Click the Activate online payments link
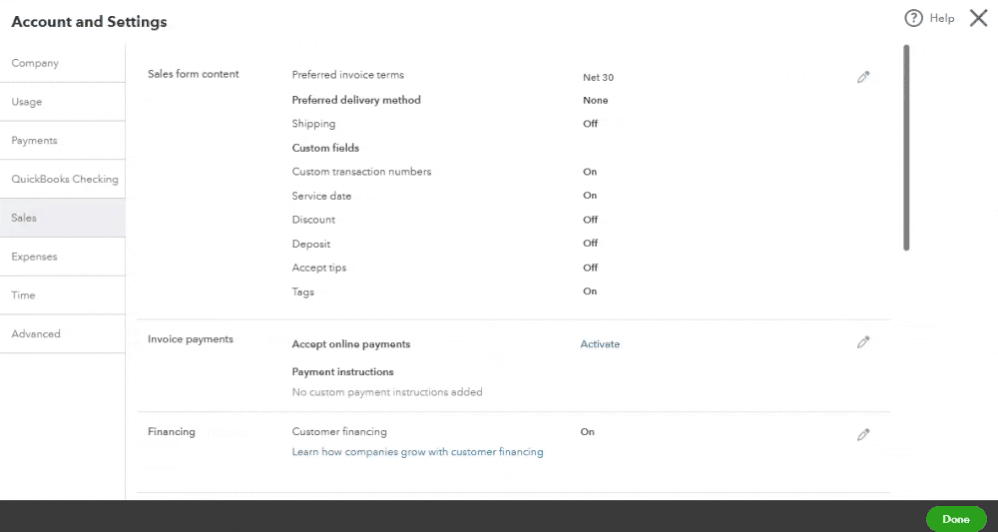This screenshot has height=532, width=998. click(x=600, y=344)
